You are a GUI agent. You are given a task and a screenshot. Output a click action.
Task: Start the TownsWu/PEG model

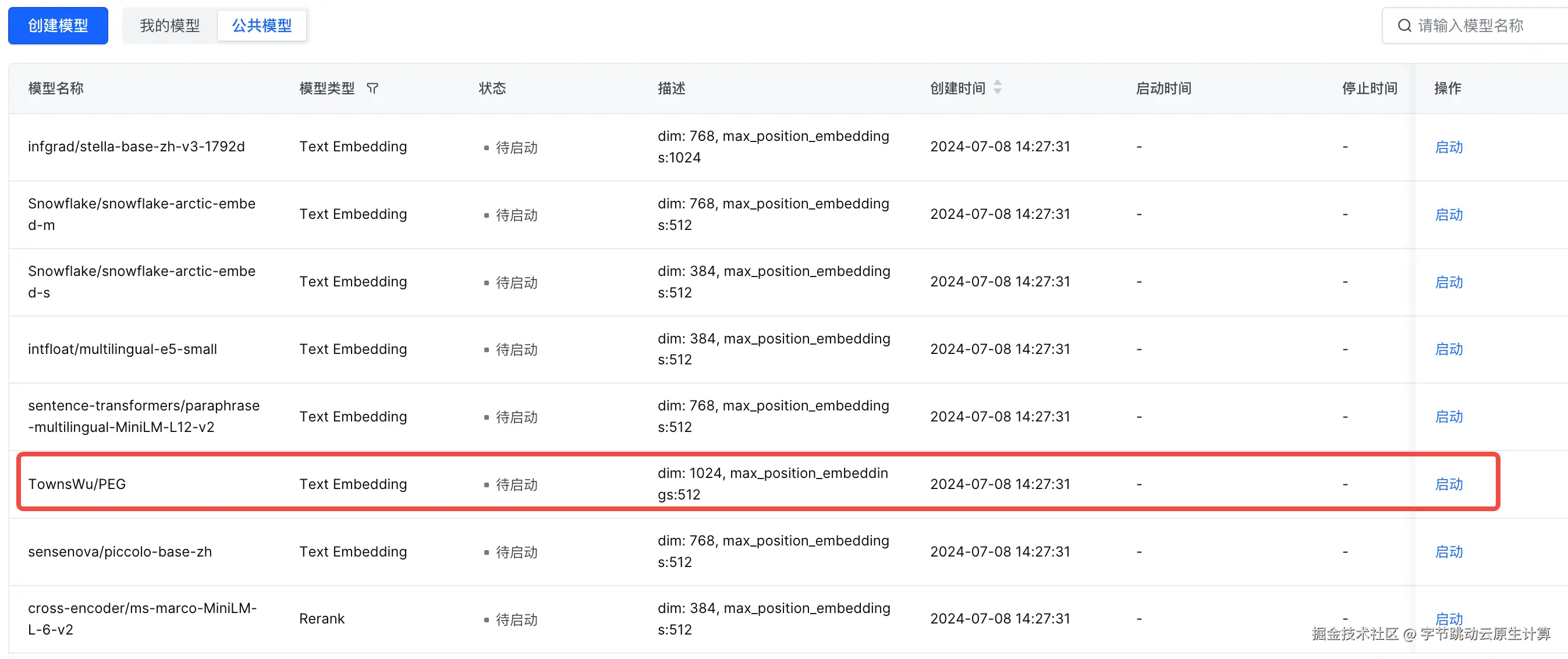coord(1448,484)
